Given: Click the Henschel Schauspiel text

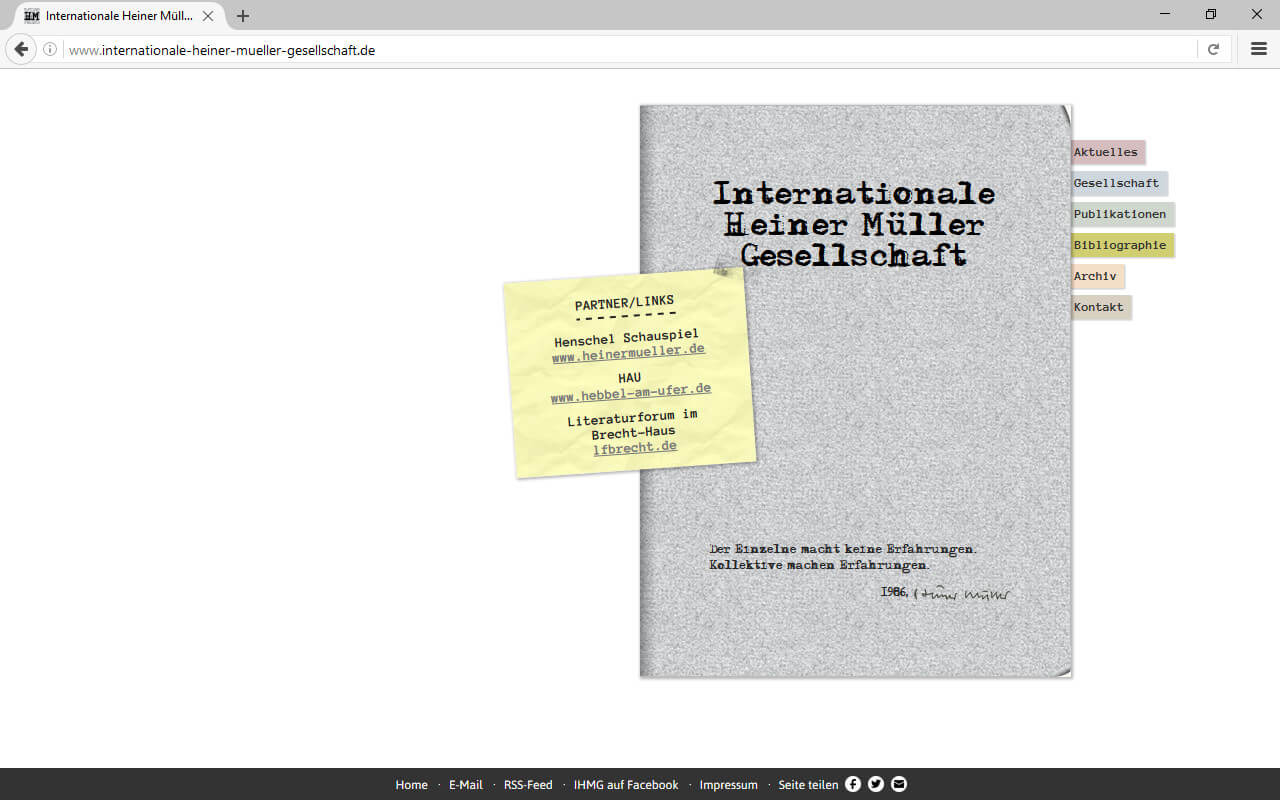Looking at the screenshot, I should point(627,338).
